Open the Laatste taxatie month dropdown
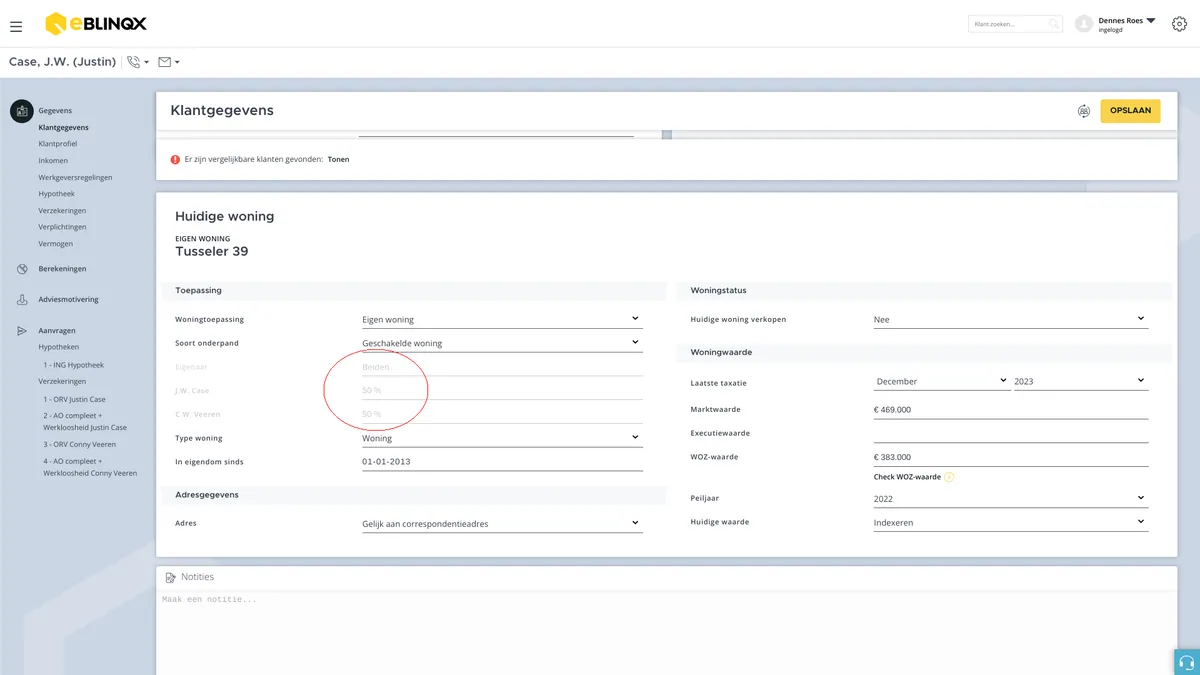This screenshot has width=1200, height=675. point(941,381)
